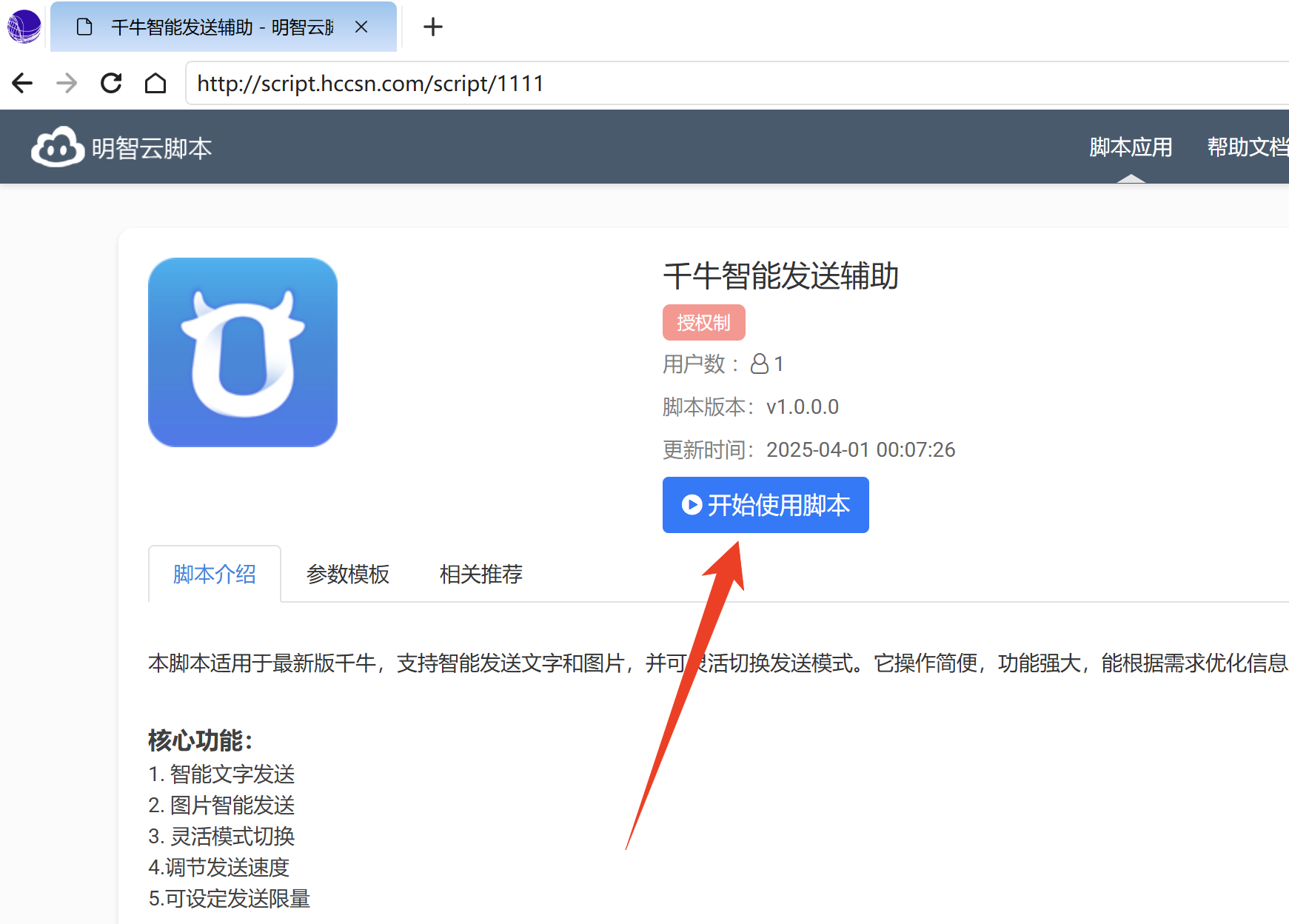Open 帮助文档 in the navigation bar

(x=1248, y=147)
